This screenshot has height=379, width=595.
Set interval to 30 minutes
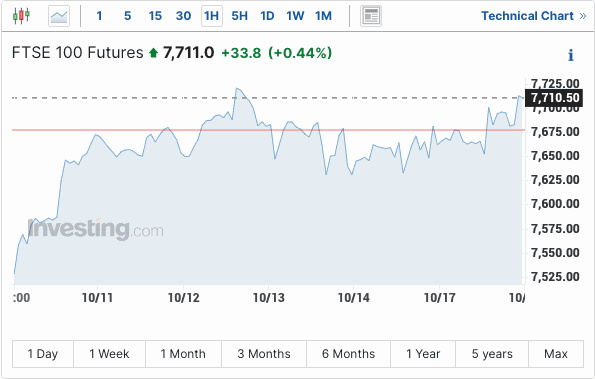183,16
